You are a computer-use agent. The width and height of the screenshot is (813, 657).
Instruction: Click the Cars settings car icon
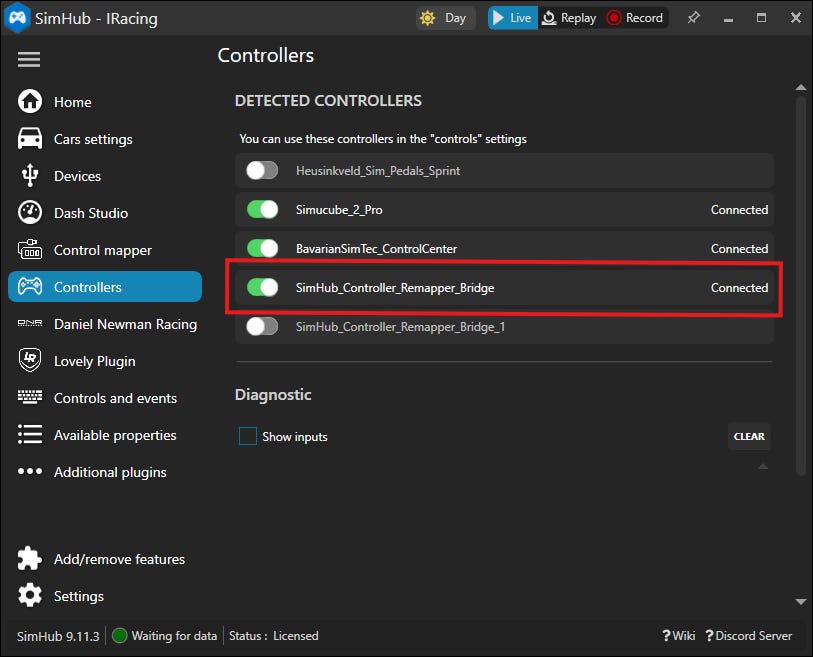point(30,139)
